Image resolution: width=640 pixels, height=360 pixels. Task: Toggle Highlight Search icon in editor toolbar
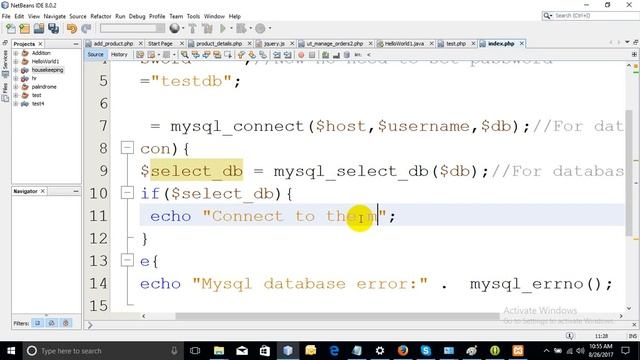click(216, 55)
